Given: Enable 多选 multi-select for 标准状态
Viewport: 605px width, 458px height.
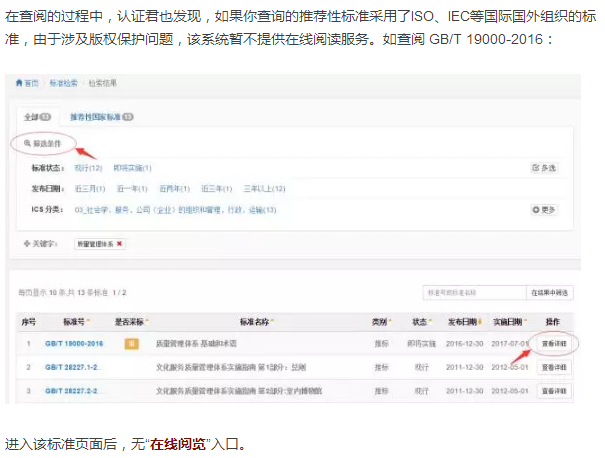Looking at the screenshot, I should (543, 168).
